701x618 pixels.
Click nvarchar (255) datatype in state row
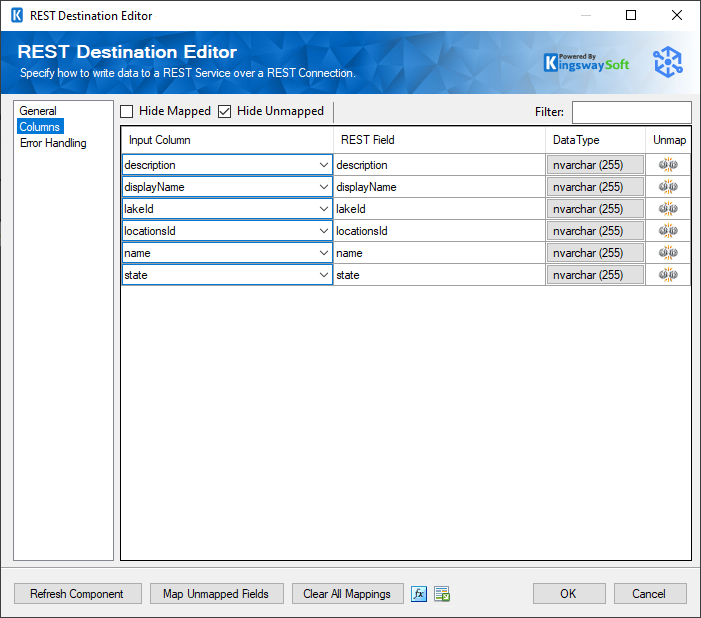(595, 275)
